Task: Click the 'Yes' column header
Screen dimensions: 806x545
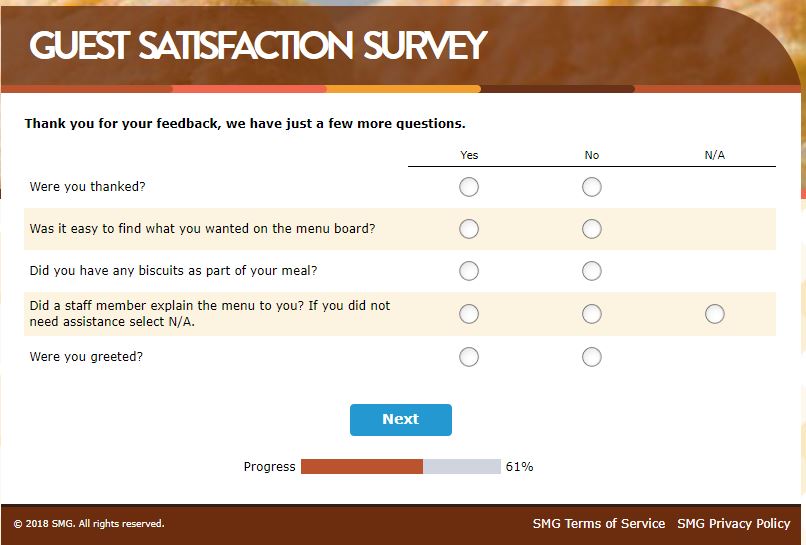Action: (x=469, y=155)
